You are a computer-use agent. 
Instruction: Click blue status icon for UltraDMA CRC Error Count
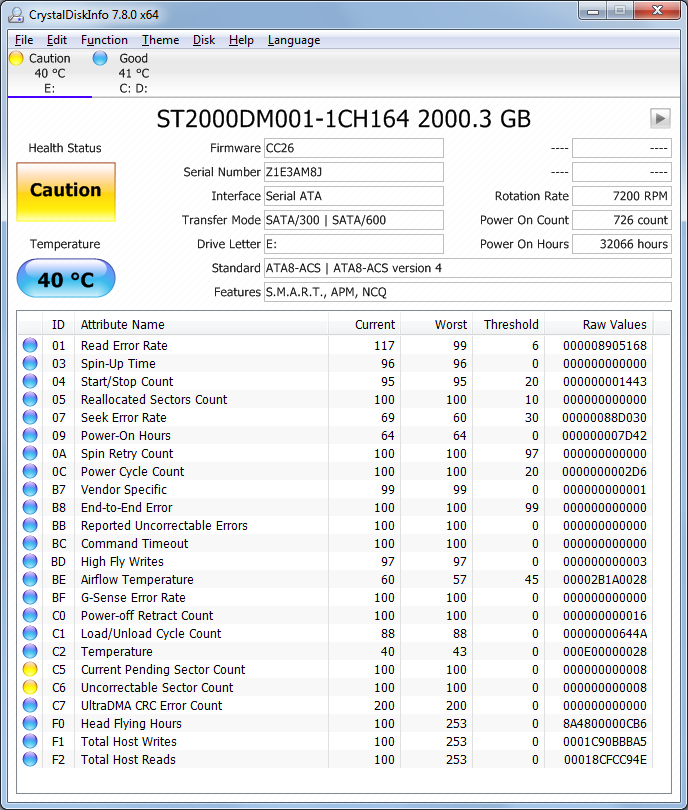[30, 705]
